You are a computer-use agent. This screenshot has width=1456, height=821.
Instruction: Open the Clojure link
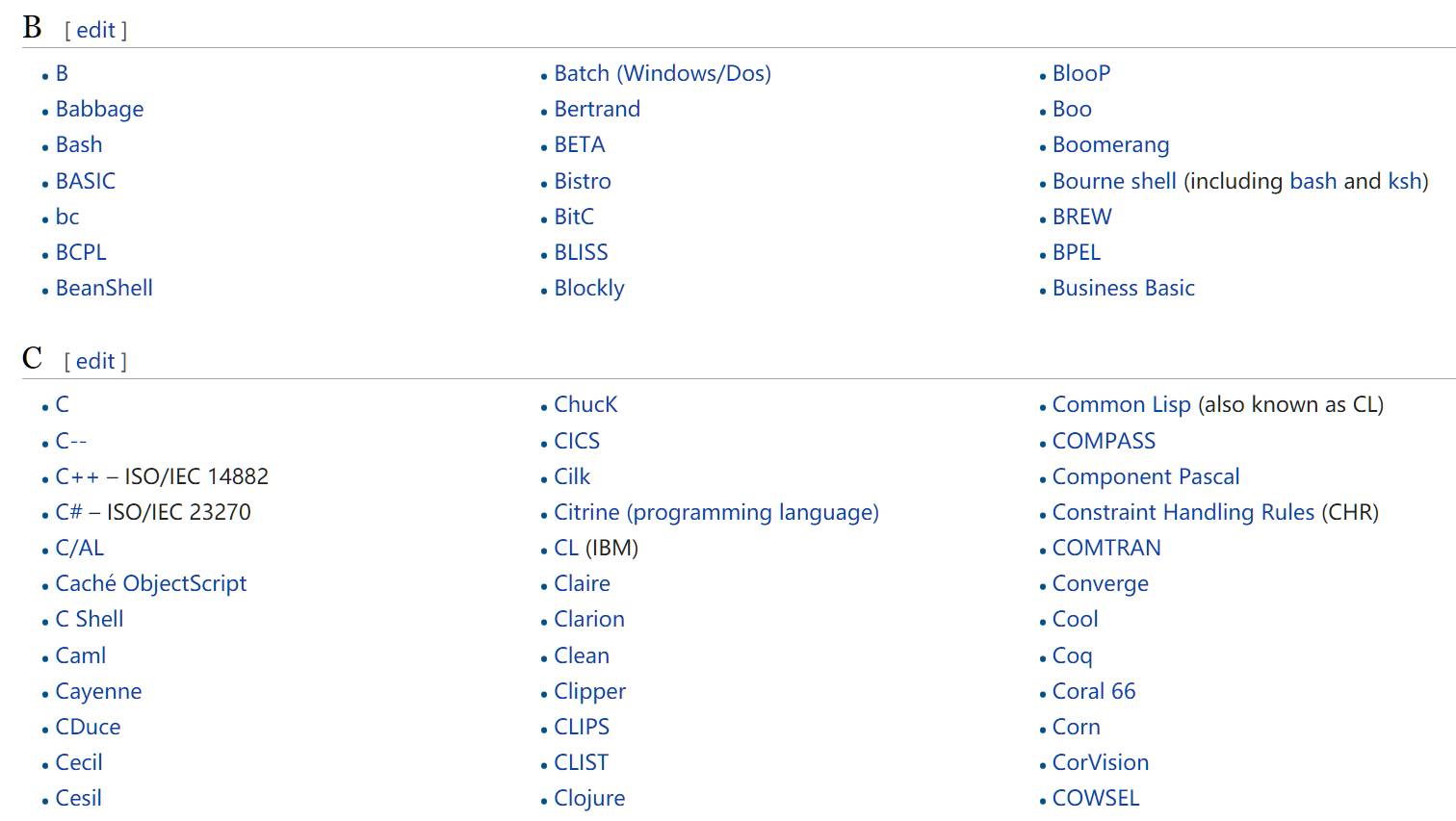pyautogui.click(x=589, y=798)
